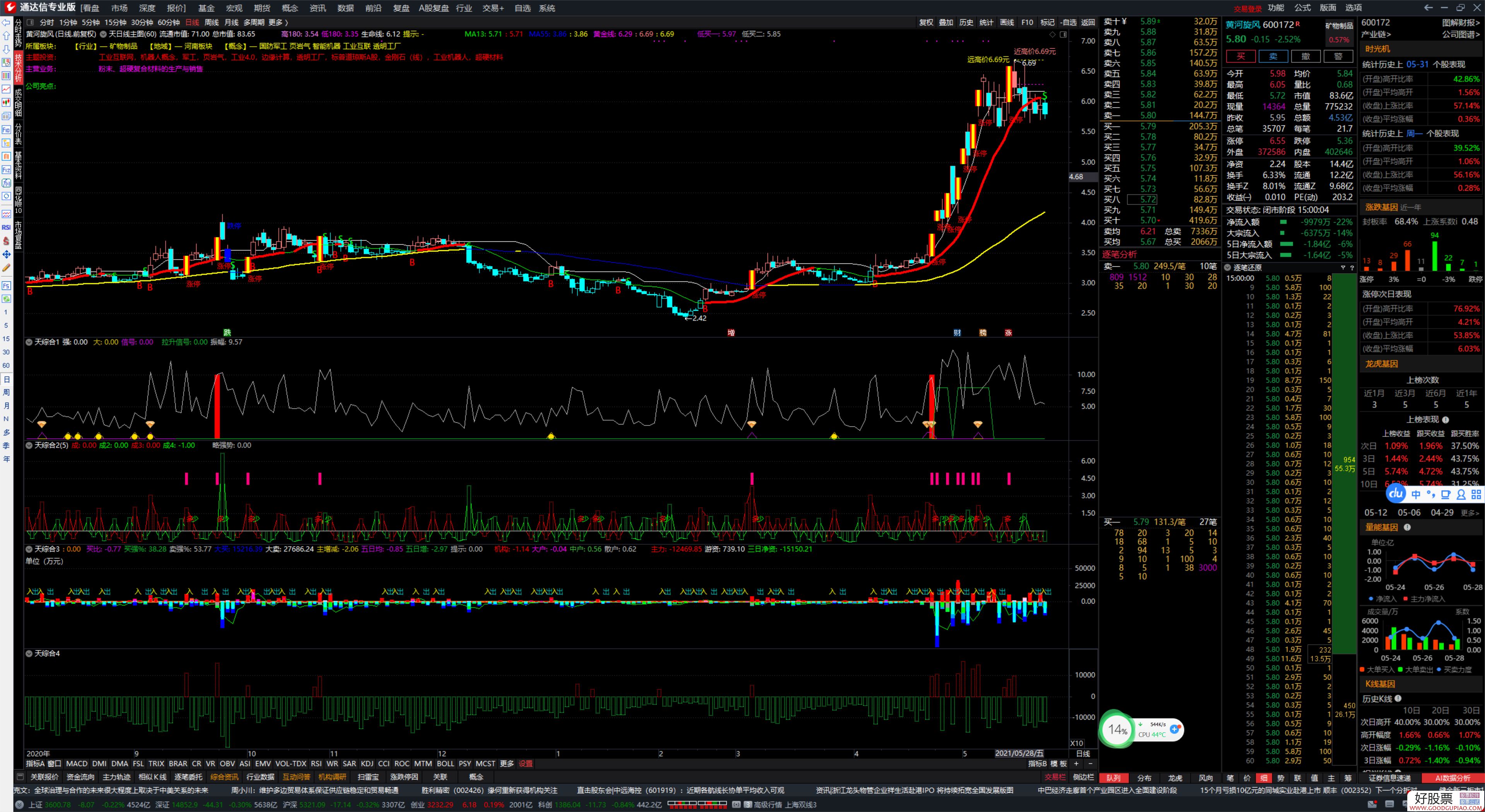Toggle the 周 weekly period in left sidebar
The width and height of the screenshot is (1485, 812).
click(x=6, y=392)
